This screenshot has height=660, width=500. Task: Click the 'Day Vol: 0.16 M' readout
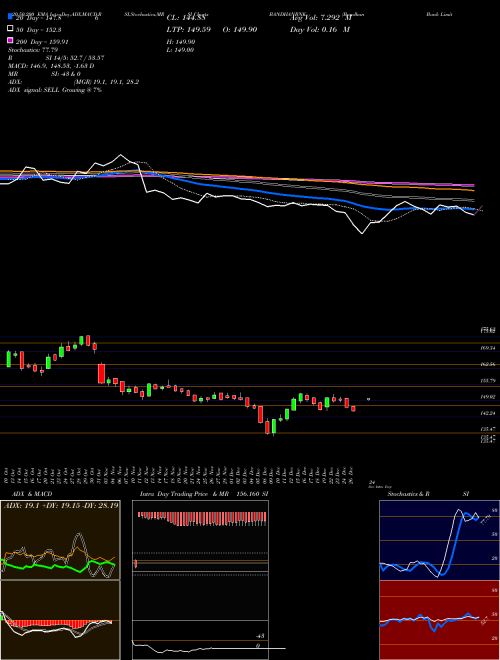coord(320,29)
